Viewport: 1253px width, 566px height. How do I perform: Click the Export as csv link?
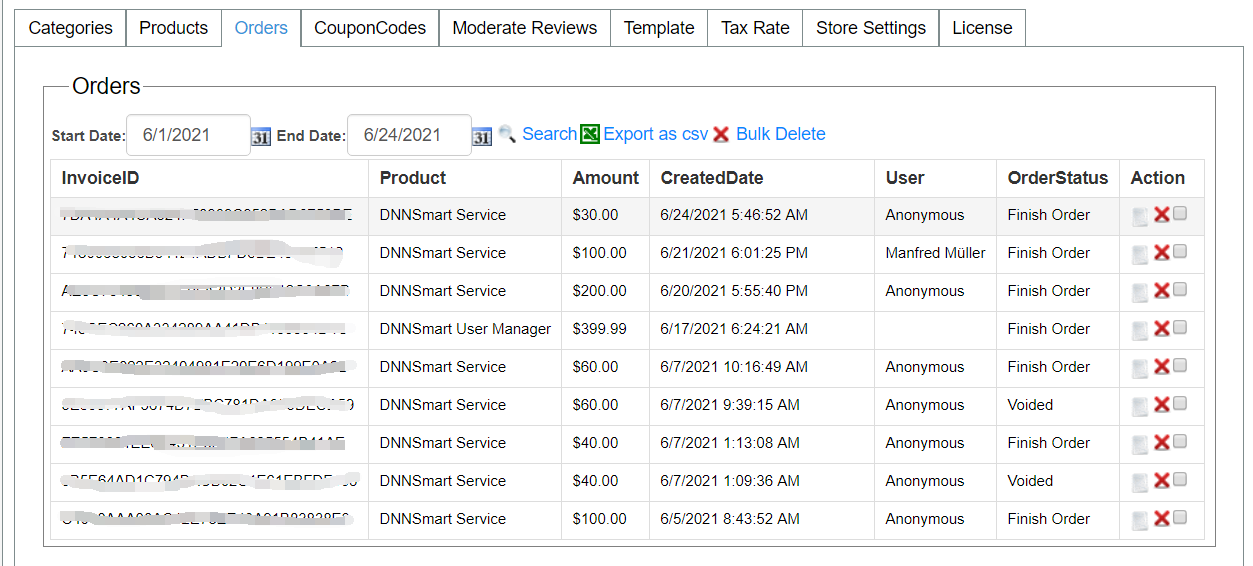click(655, 134)
